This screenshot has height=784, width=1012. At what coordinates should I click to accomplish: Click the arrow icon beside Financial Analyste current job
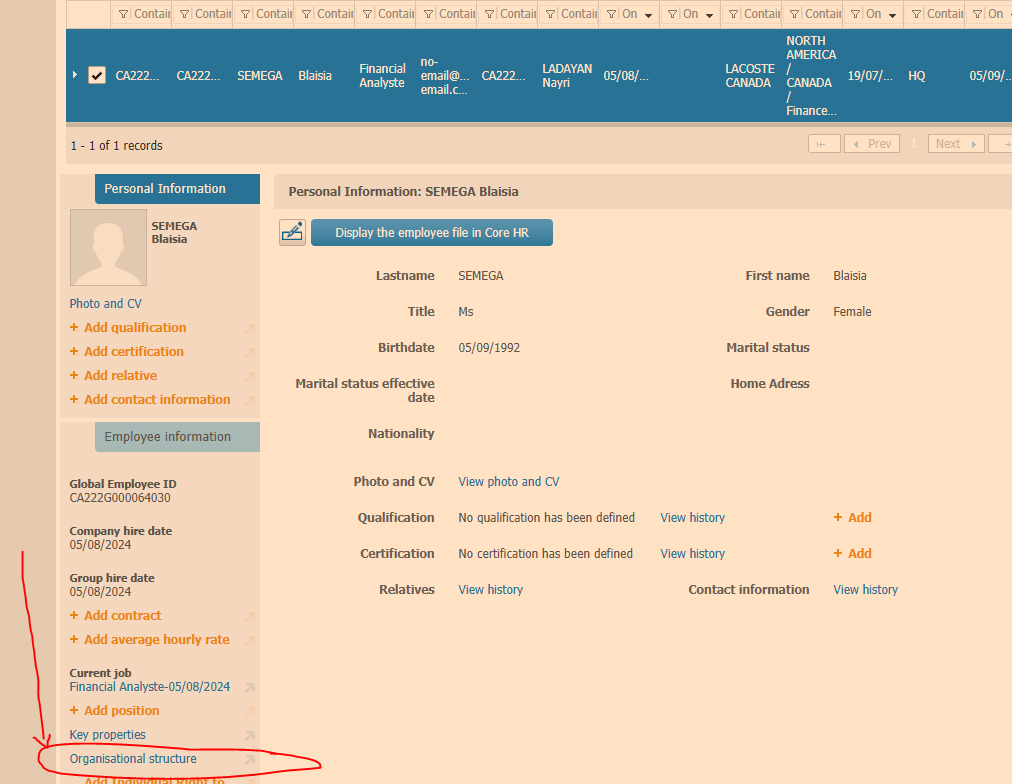click(x=248, y=686)
